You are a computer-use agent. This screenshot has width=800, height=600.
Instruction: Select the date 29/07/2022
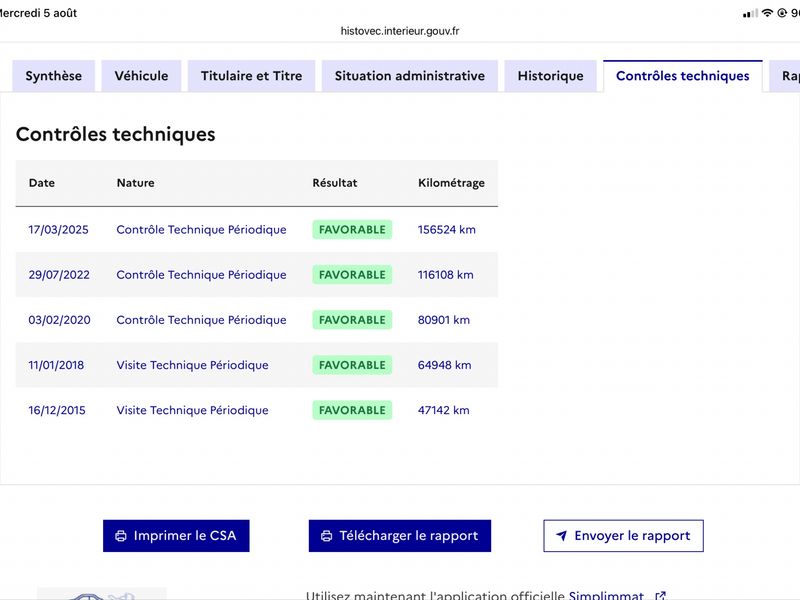coord(59,274)
